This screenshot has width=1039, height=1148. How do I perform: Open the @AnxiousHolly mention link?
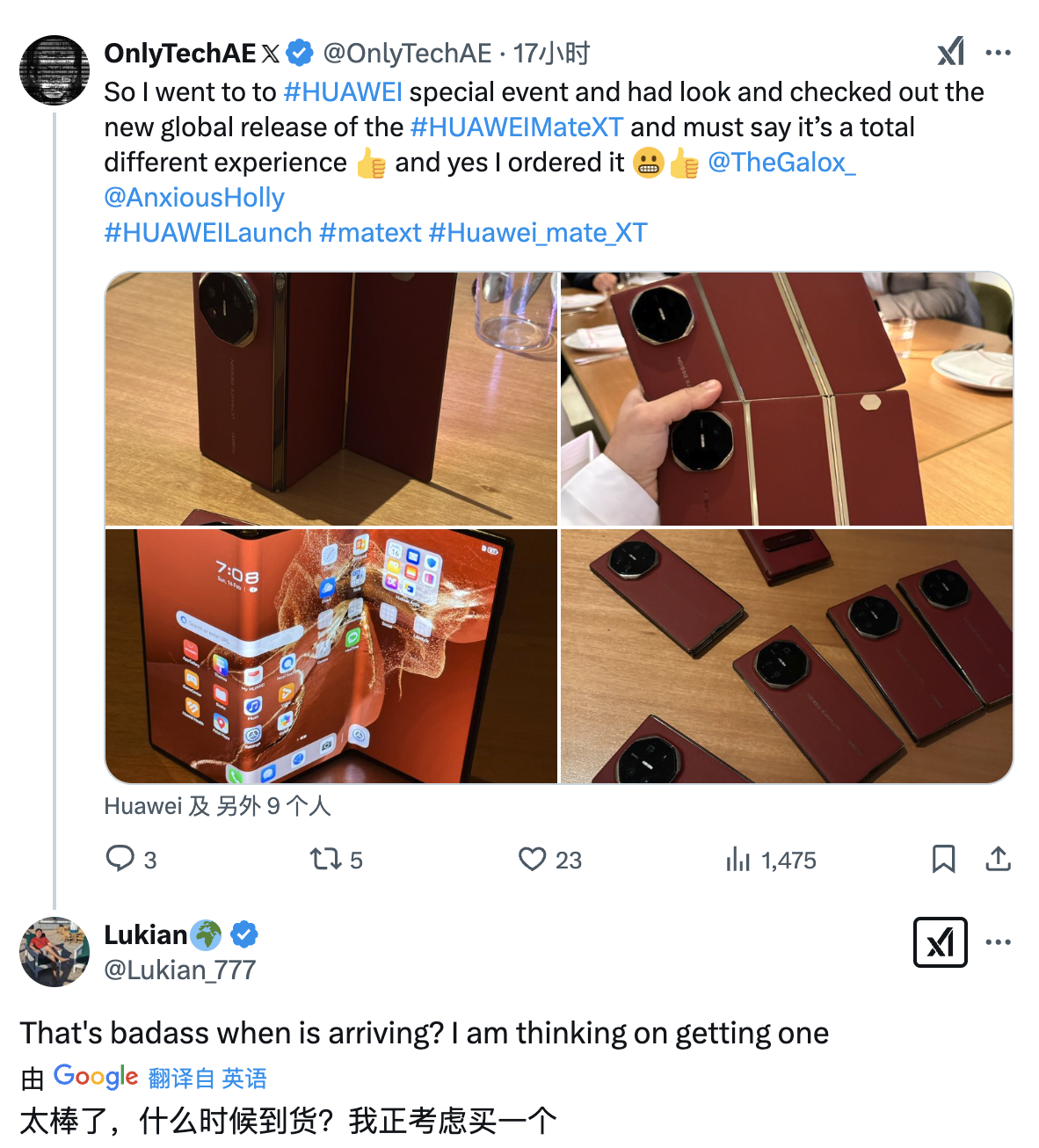click(194, 198)
